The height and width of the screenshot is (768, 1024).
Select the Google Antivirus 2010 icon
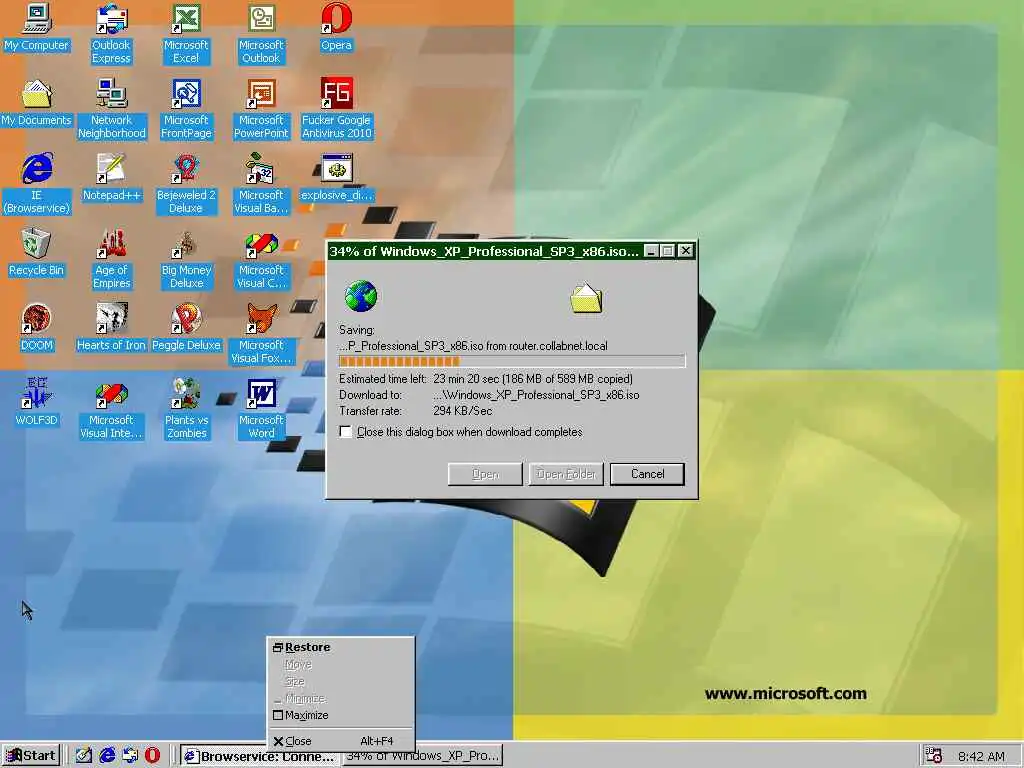click(x=336, y=109)
